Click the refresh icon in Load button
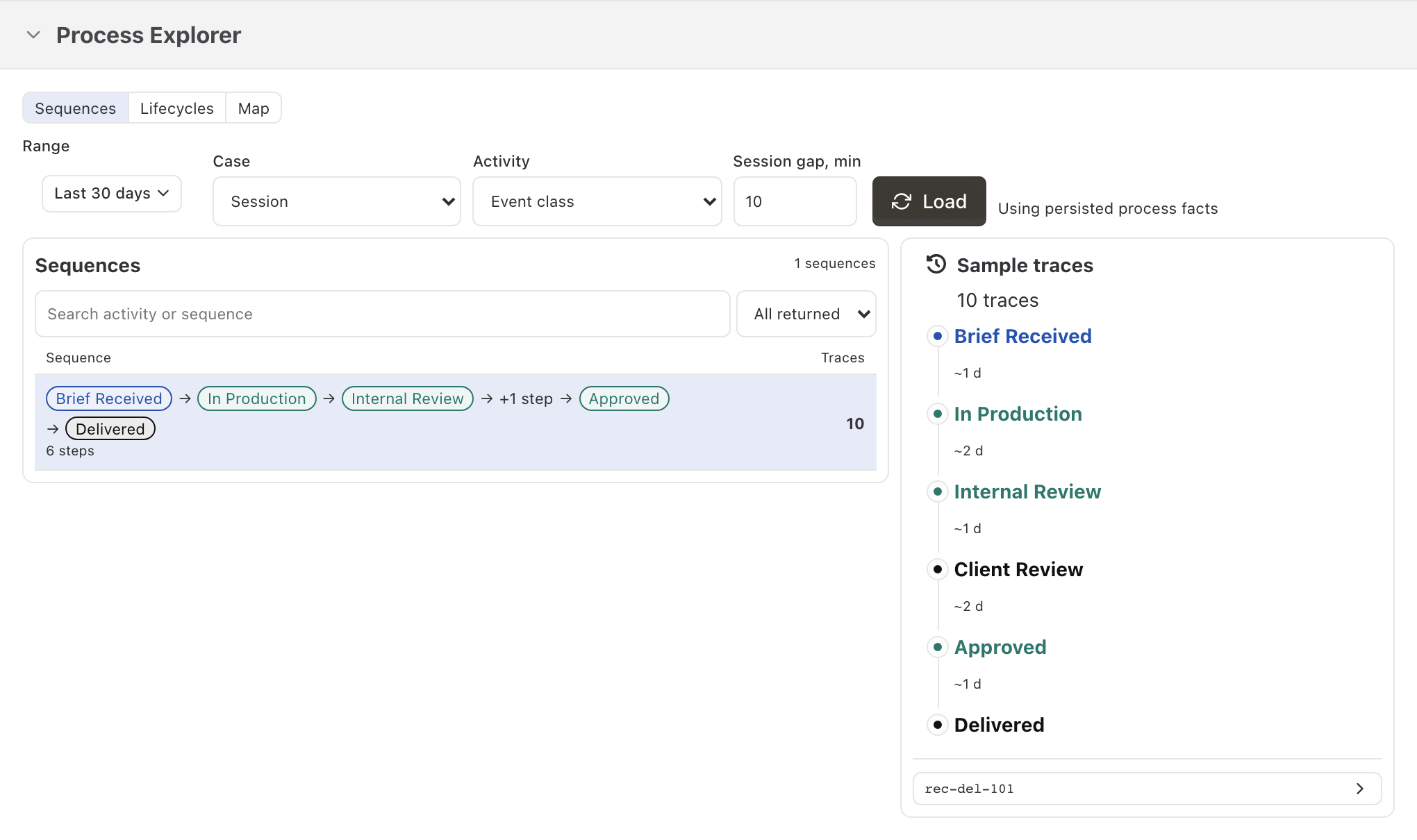Screen dimensions: 1417x840 (x=902, y=201)
